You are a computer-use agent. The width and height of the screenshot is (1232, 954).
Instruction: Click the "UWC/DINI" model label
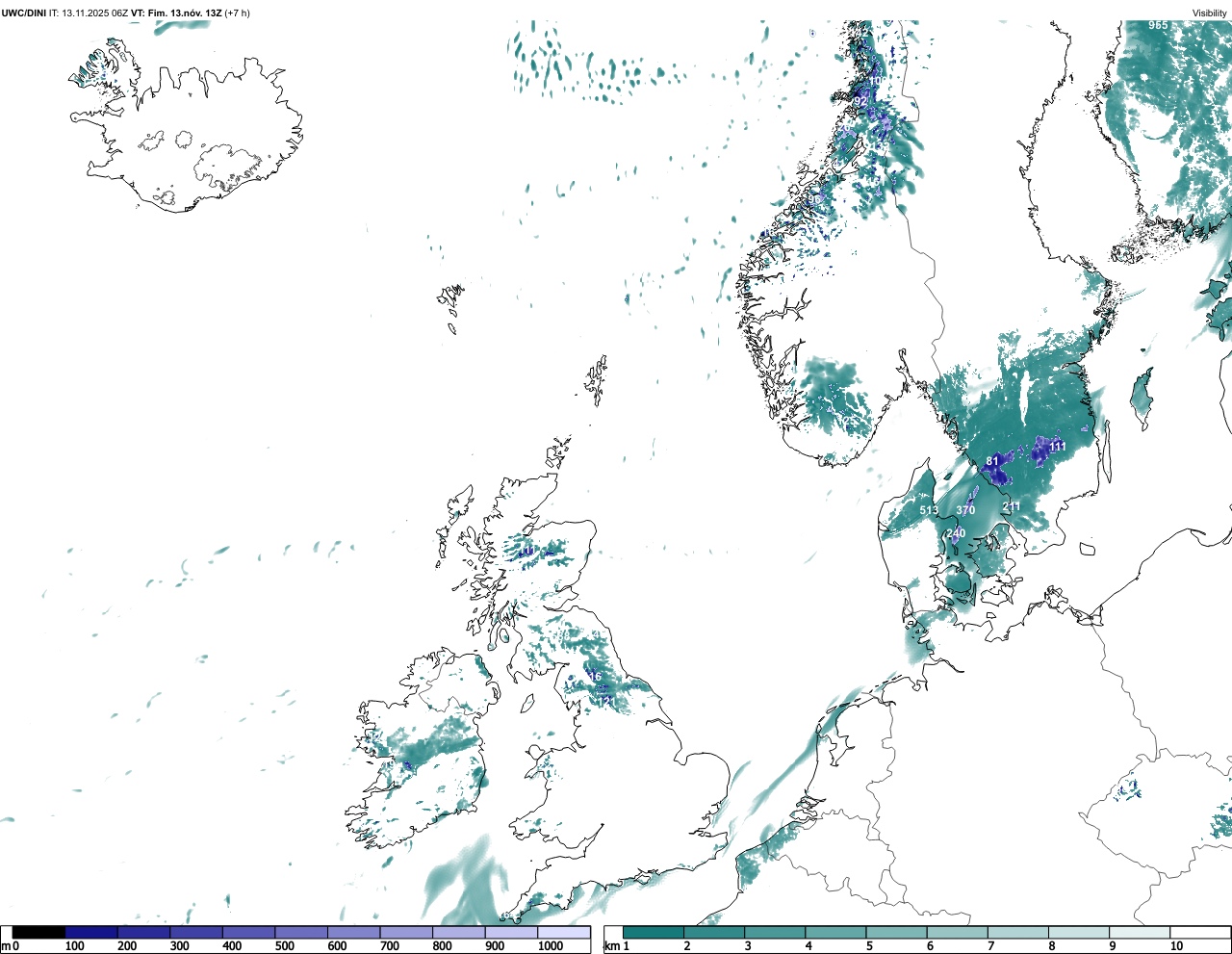(x=24, y=13)
